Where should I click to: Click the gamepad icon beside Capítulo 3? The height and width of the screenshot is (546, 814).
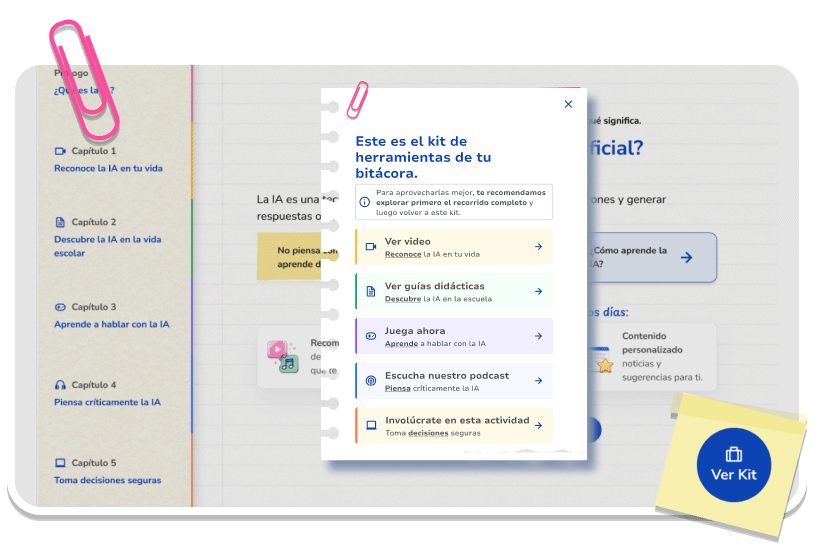(x=60, y=307)
